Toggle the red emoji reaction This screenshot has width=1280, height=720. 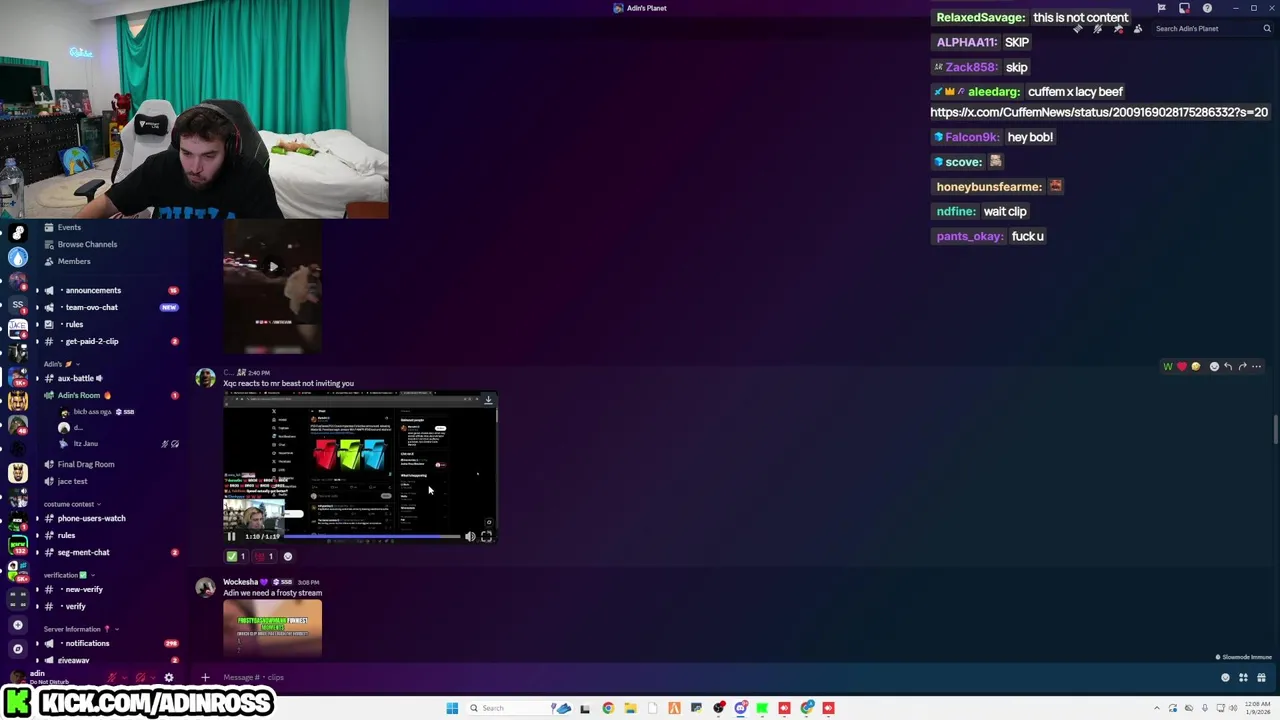click(264, 556)
